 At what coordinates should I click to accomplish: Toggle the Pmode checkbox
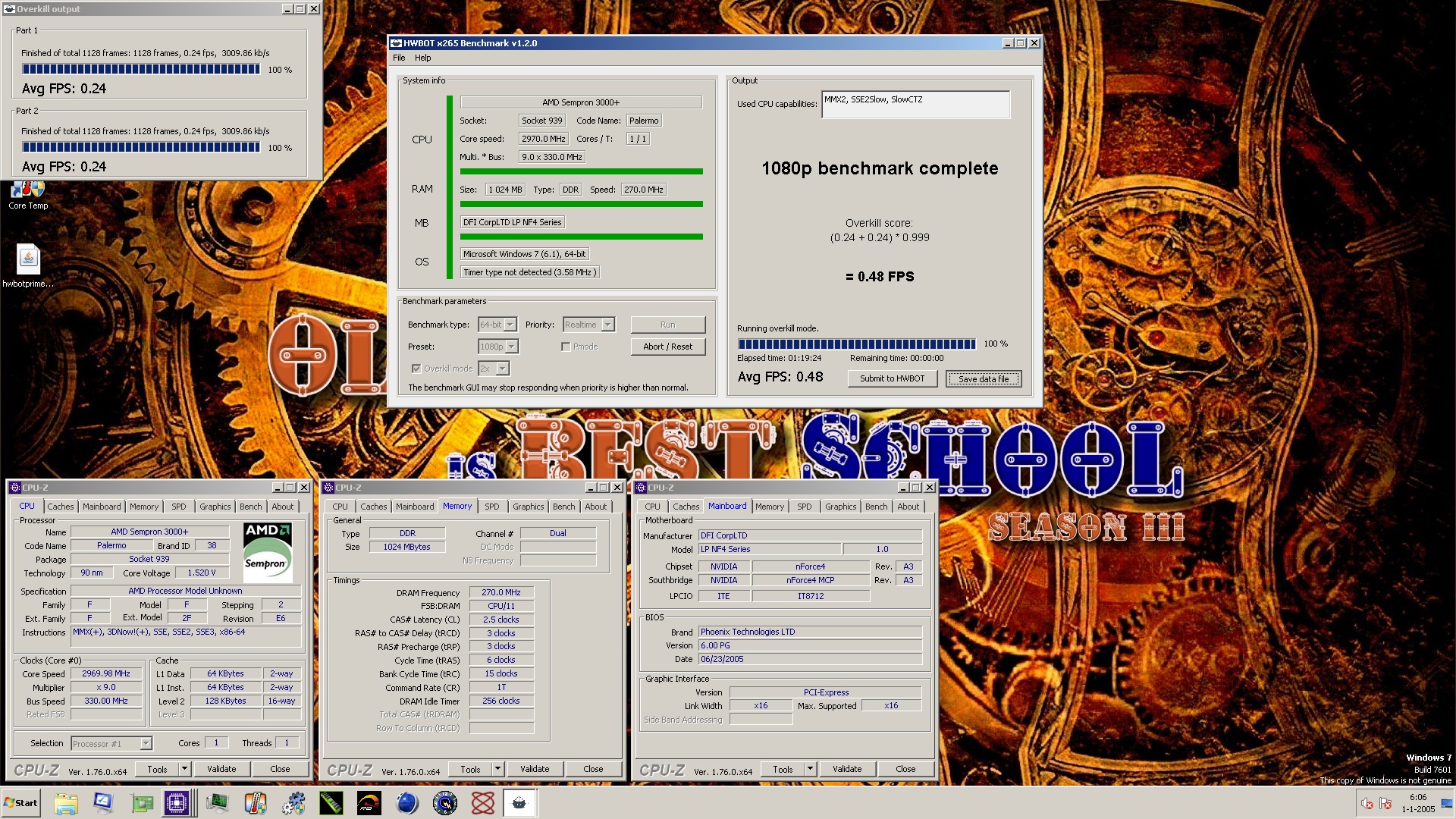pyautogui.click(x=566, y=347)
